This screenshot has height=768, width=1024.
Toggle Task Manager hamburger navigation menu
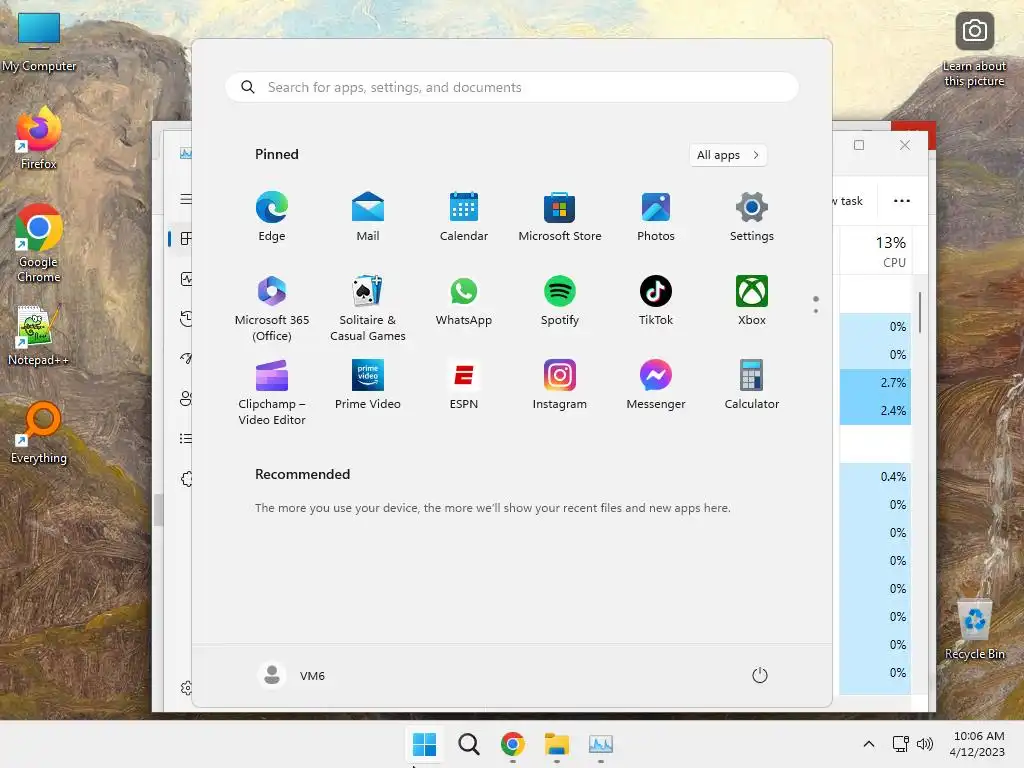point(186,199)
